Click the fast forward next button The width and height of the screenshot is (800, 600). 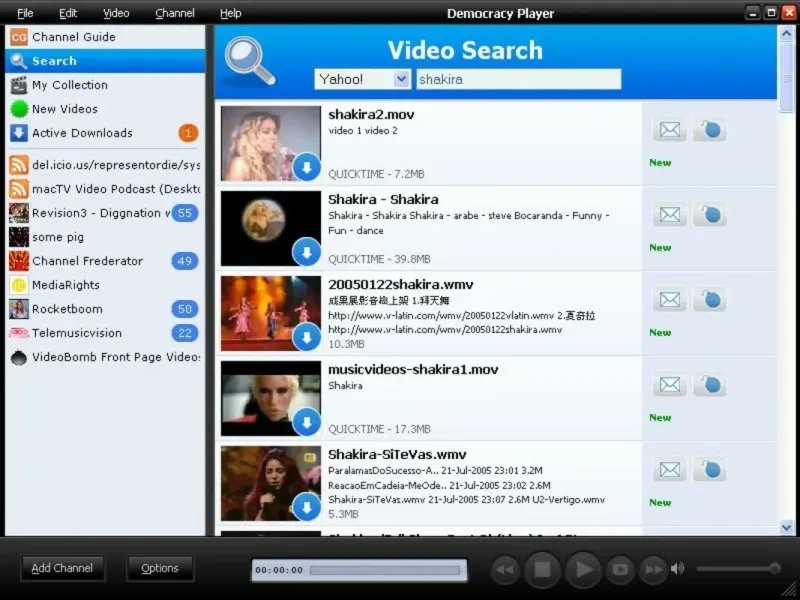[654, 569]
